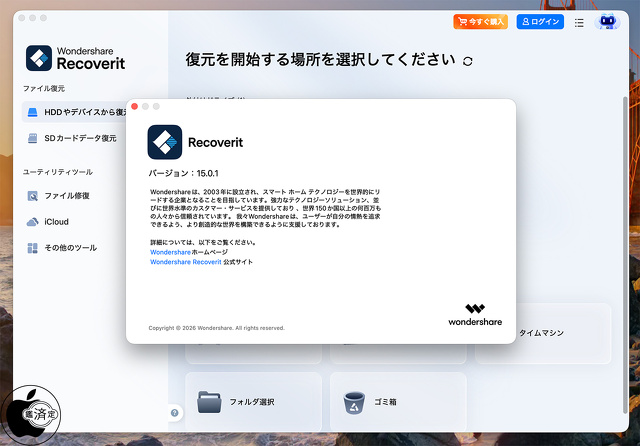This screenshot has width=640, height=446.
Task: Click the refresh icon beside the heading
Action: point(468,61)
